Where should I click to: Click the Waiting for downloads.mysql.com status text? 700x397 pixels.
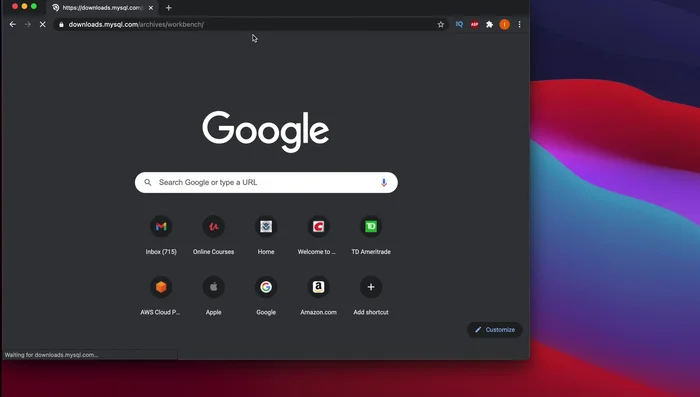(x=51, y=355)
